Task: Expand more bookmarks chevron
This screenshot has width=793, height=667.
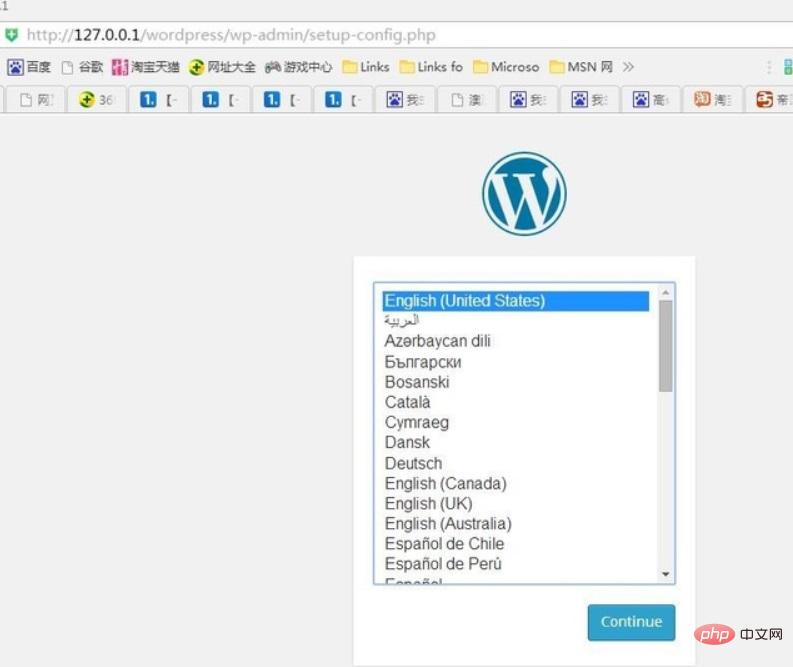Action: coord(628,67)
